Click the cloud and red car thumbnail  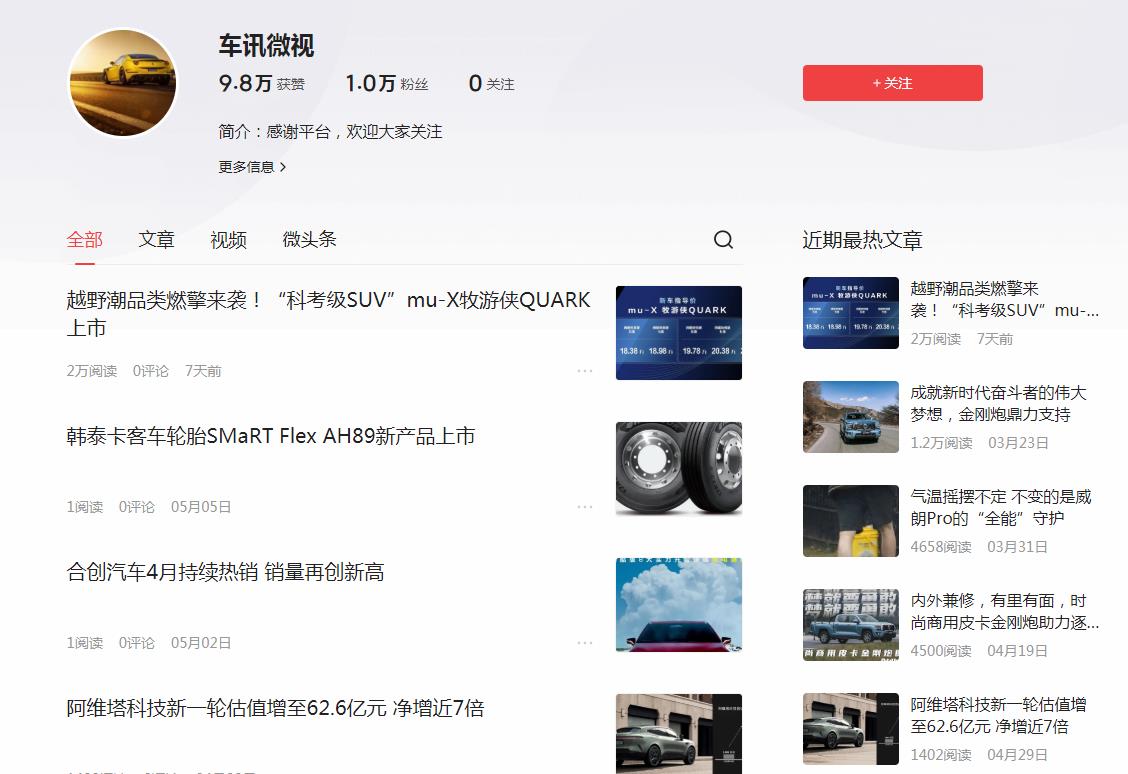tap(678, 605)
